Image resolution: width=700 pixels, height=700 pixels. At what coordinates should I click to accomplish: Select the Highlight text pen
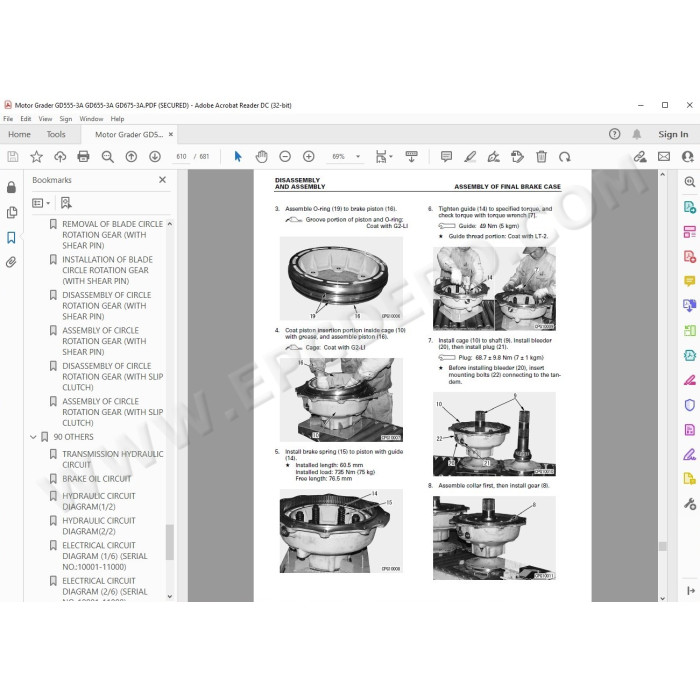point(470,157)
